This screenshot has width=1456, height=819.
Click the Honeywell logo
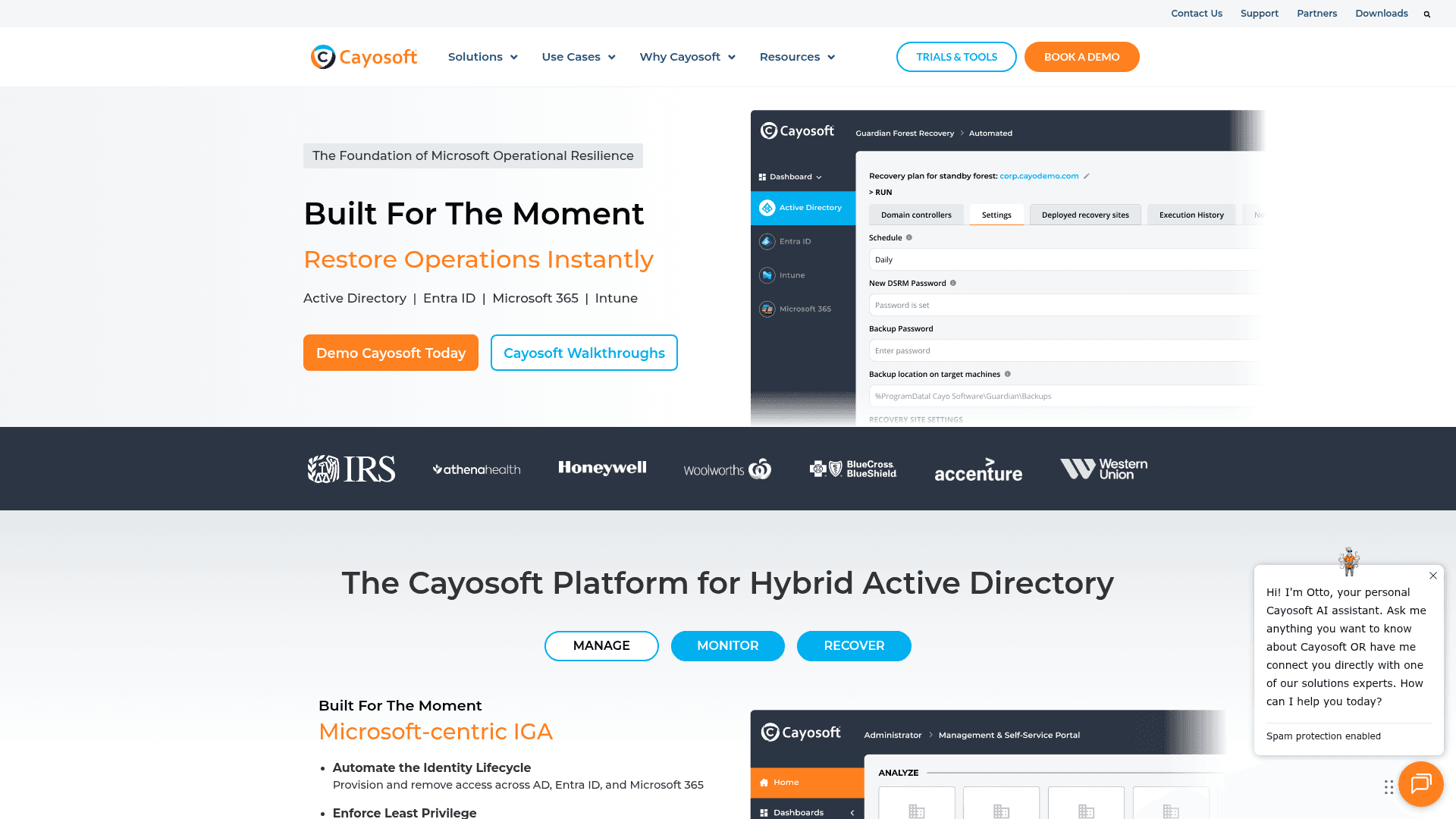(602, 468)
